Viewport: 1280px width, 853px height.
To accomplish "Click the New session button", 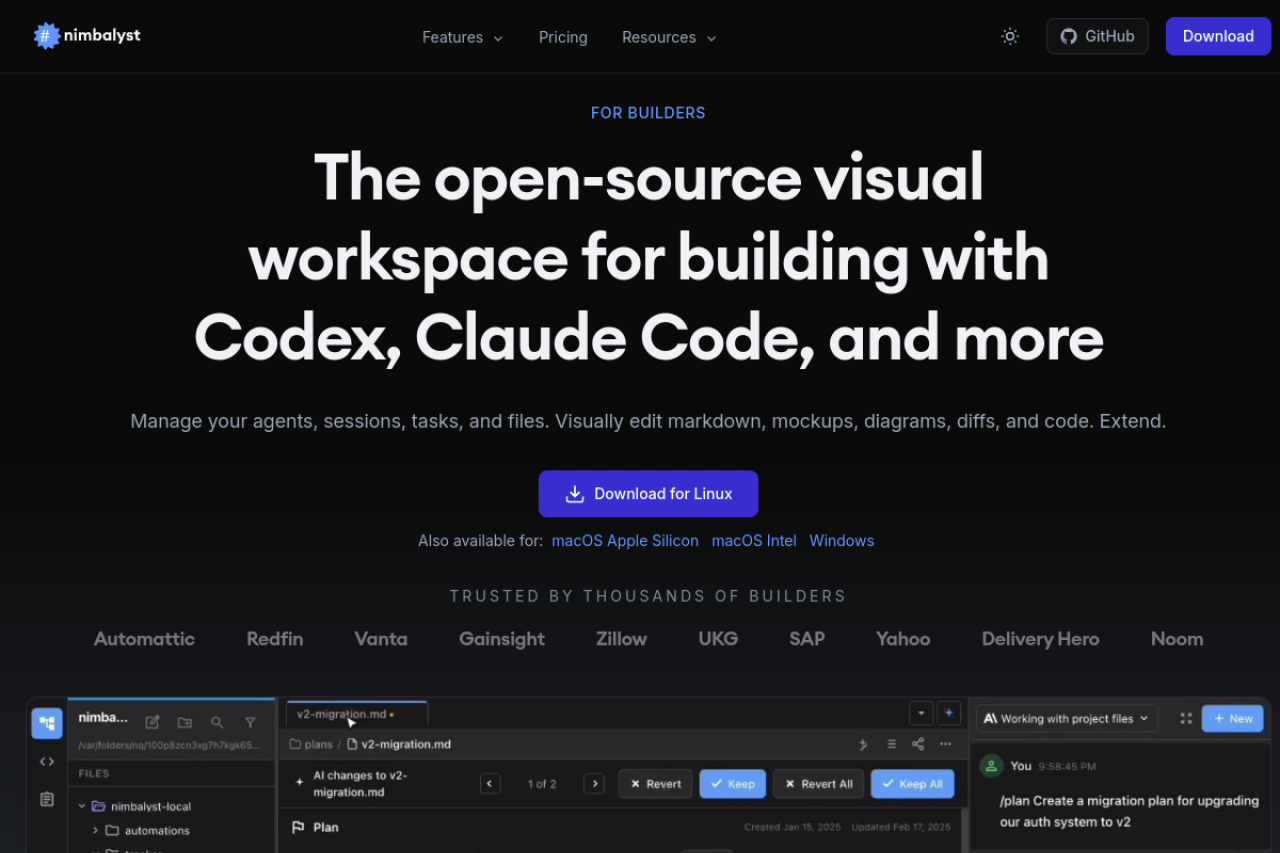I will point(1232,718).
